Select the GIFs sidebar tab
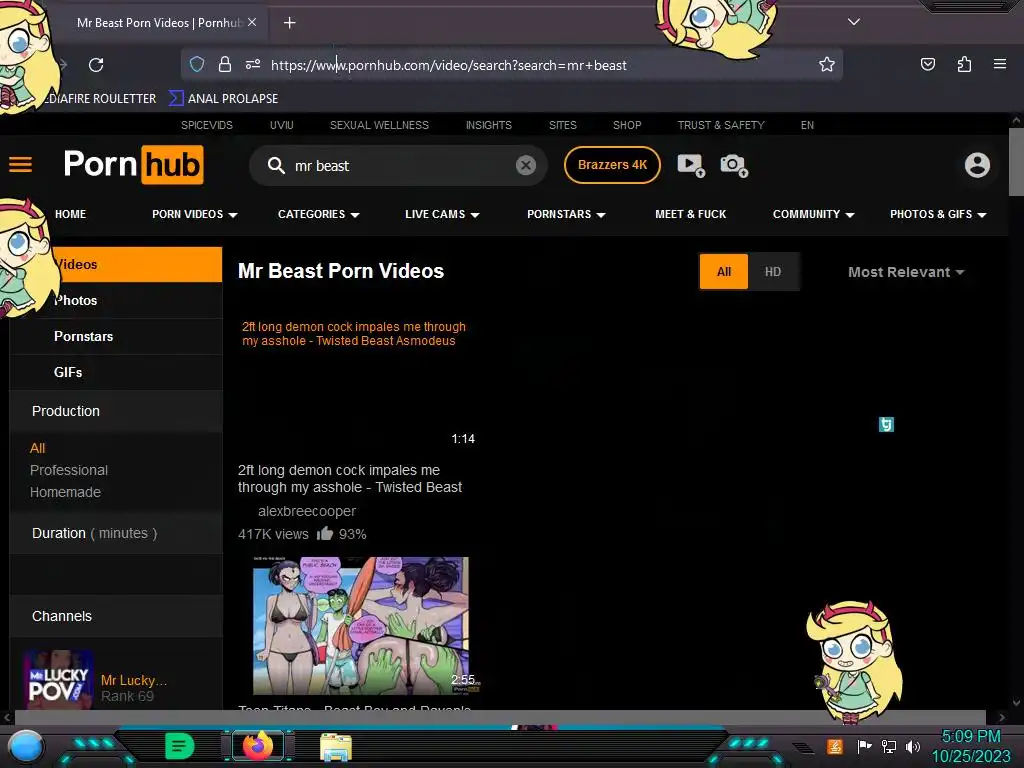 116,372
